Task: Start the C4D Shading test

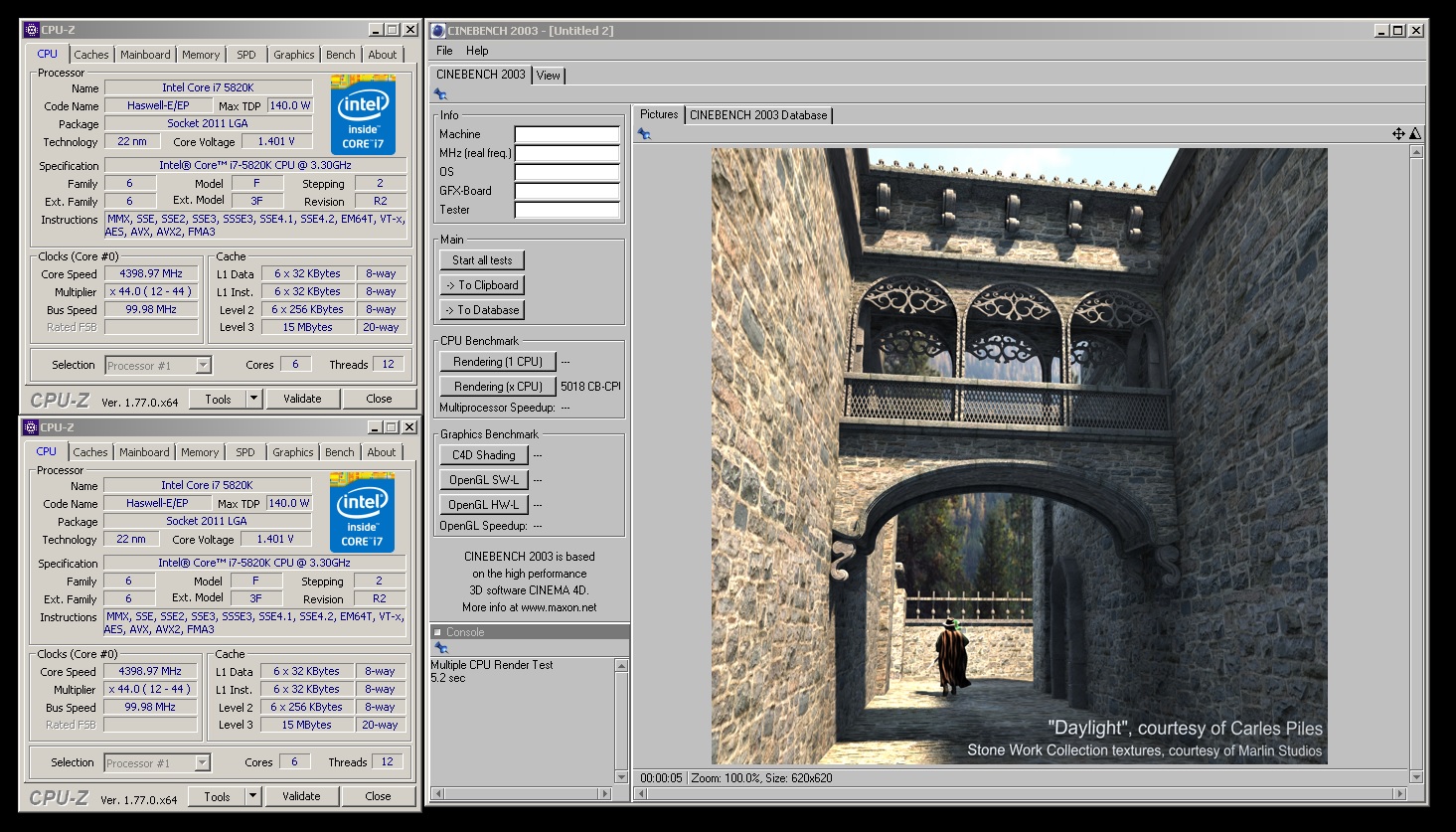Action: pos(484,455)
